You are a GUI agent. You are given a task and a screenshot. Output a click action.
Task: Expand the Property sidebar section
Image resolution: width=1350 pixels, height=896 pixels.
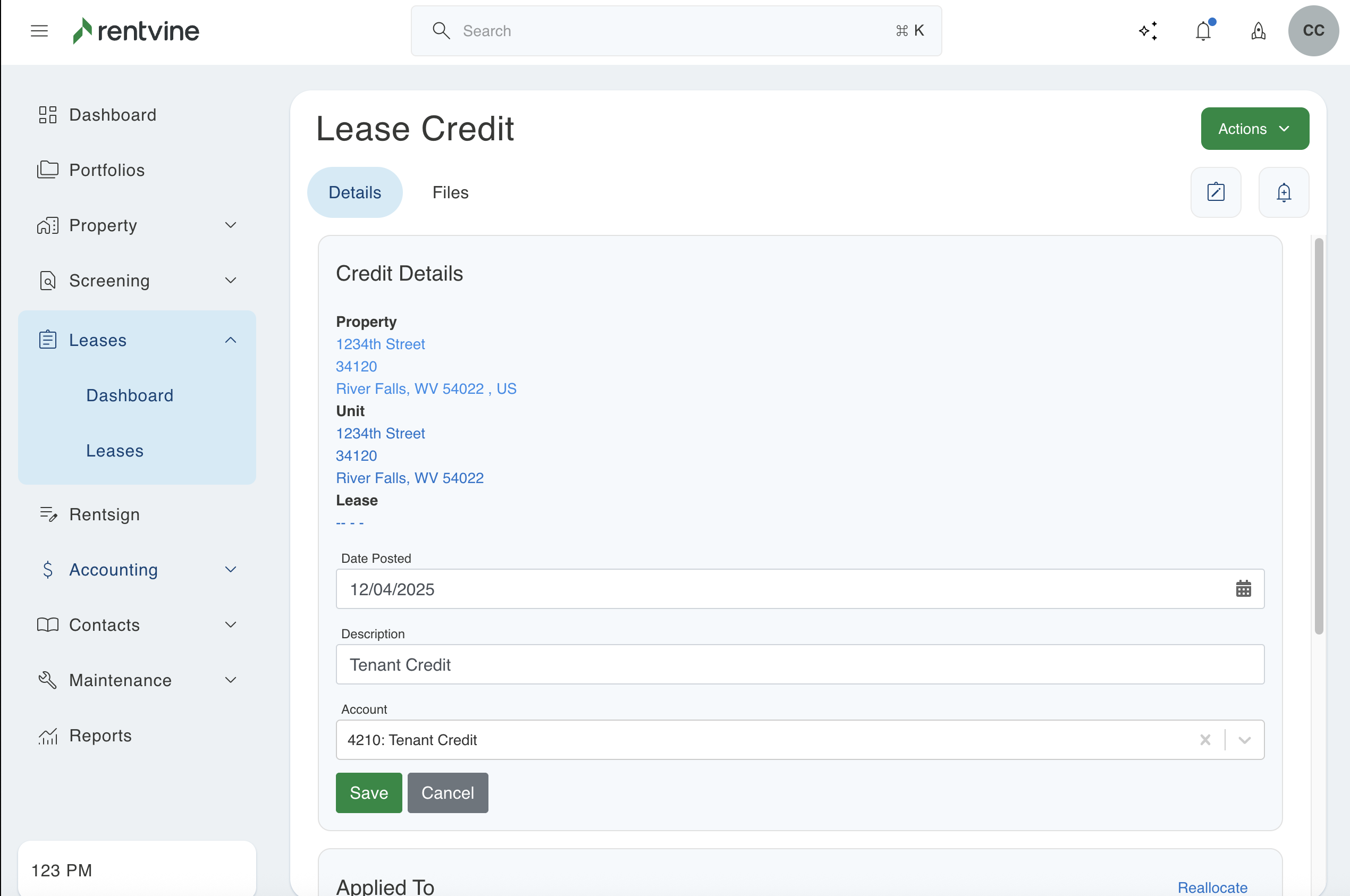pyautogui.click(x=230, y=225)
